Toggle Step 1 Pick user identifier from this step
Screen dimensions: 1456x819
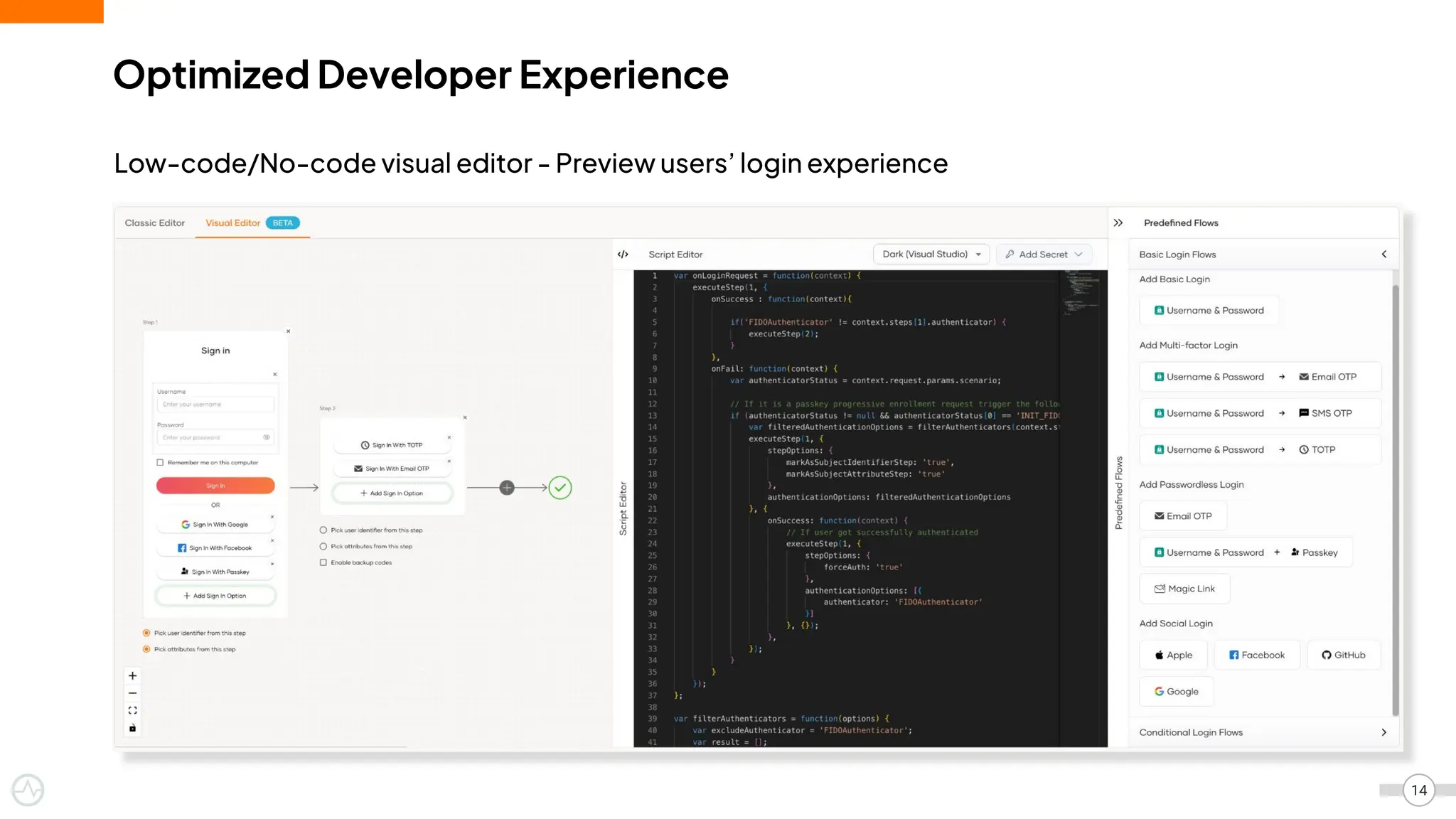click(x=146, y=633)
